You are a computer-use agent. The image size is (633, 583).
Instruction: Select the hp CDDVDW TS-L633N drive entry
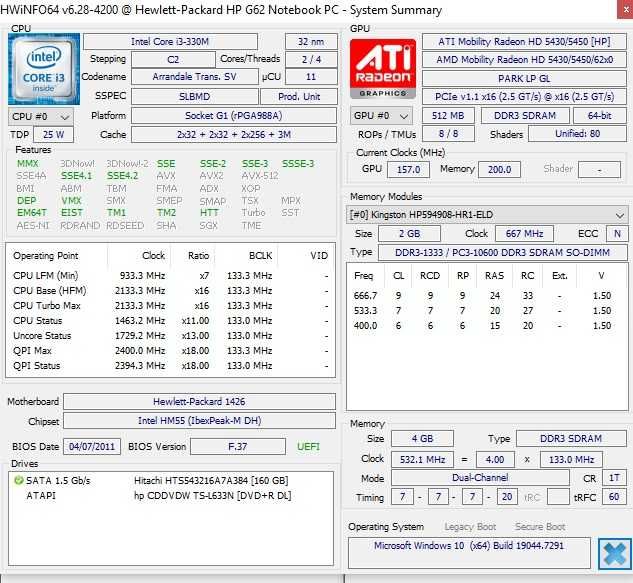pos(170,495)
